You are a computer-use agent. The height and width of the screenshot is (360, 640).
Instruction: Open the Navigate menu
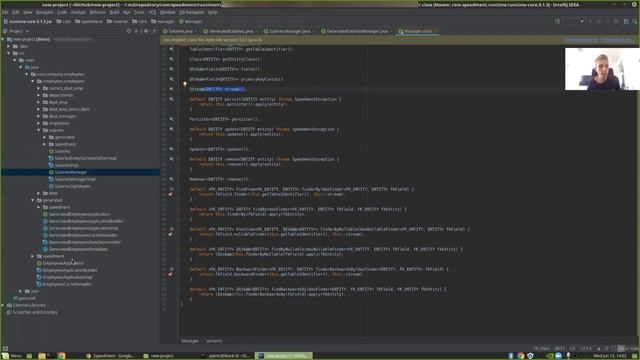(44, 12)
